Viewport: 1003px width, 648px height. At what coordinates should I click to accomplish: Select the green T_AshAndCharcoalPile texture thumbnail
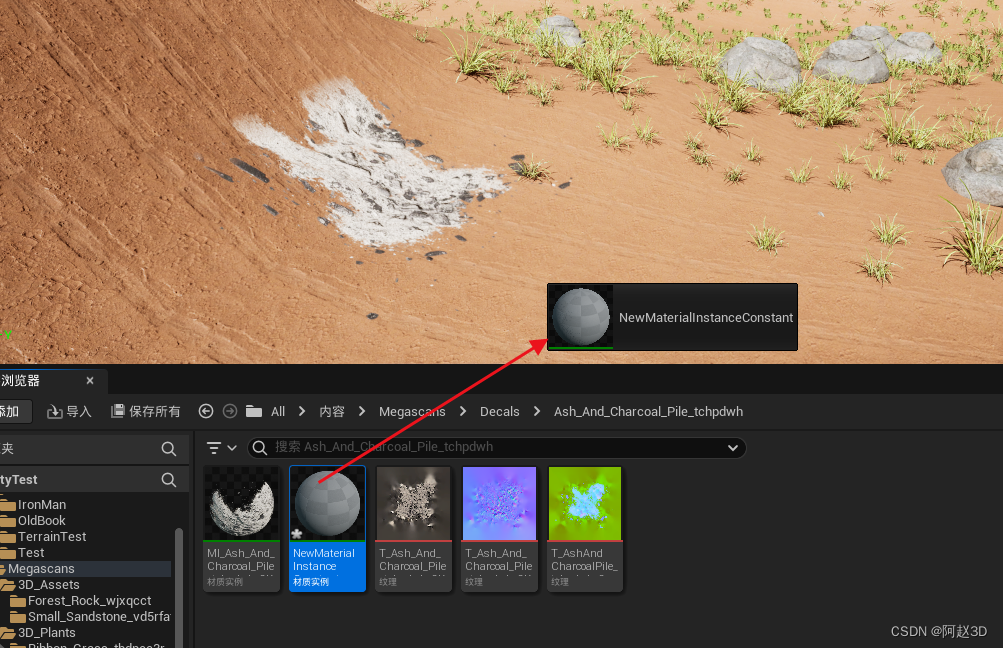tap(584, 503)
